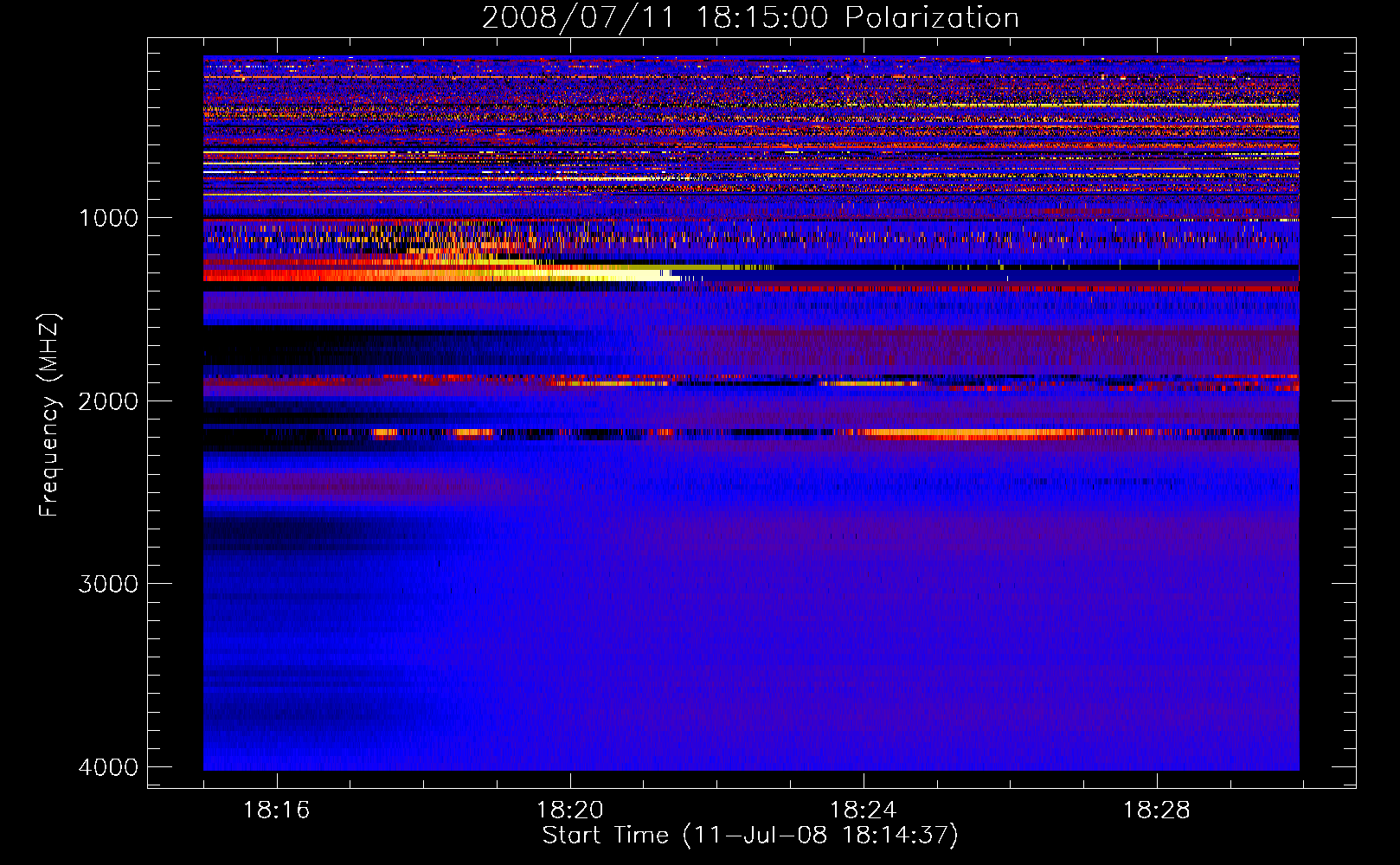Click the 4000 frequency tick label

pos(108,767)
